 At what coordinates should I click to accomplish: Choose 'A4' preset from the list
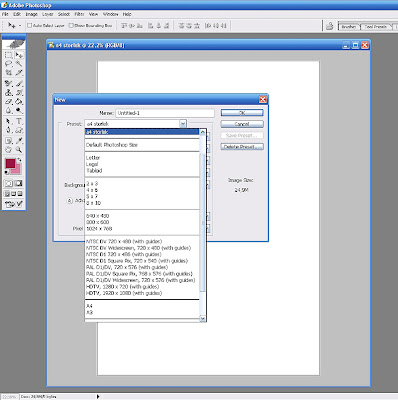142,306
